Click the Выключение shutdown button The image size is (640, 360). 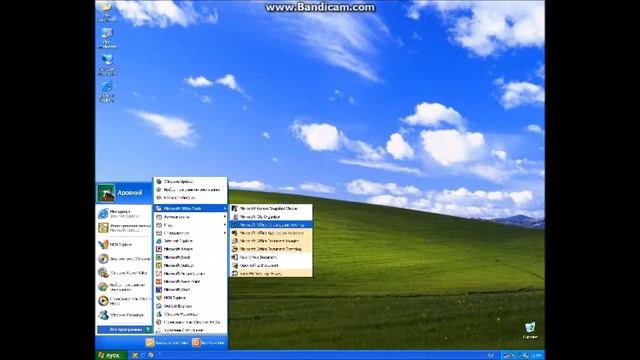point(208,343)
